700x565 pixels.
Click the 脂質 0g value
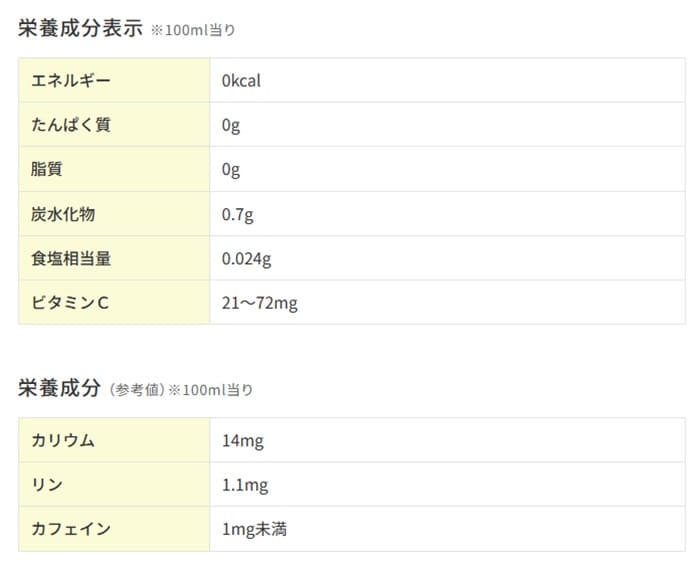(x=231, y=169)
